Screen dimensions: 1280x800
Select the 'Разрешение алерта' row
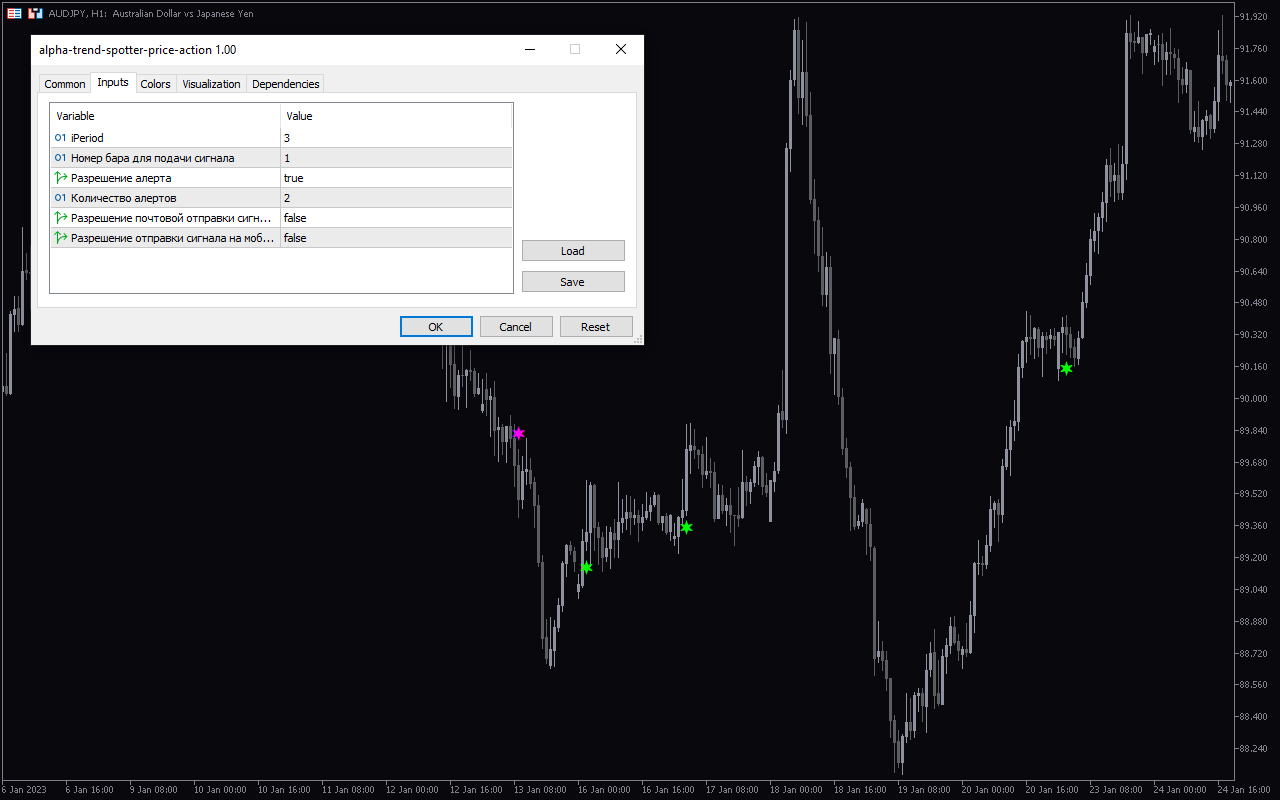point(281,178)
